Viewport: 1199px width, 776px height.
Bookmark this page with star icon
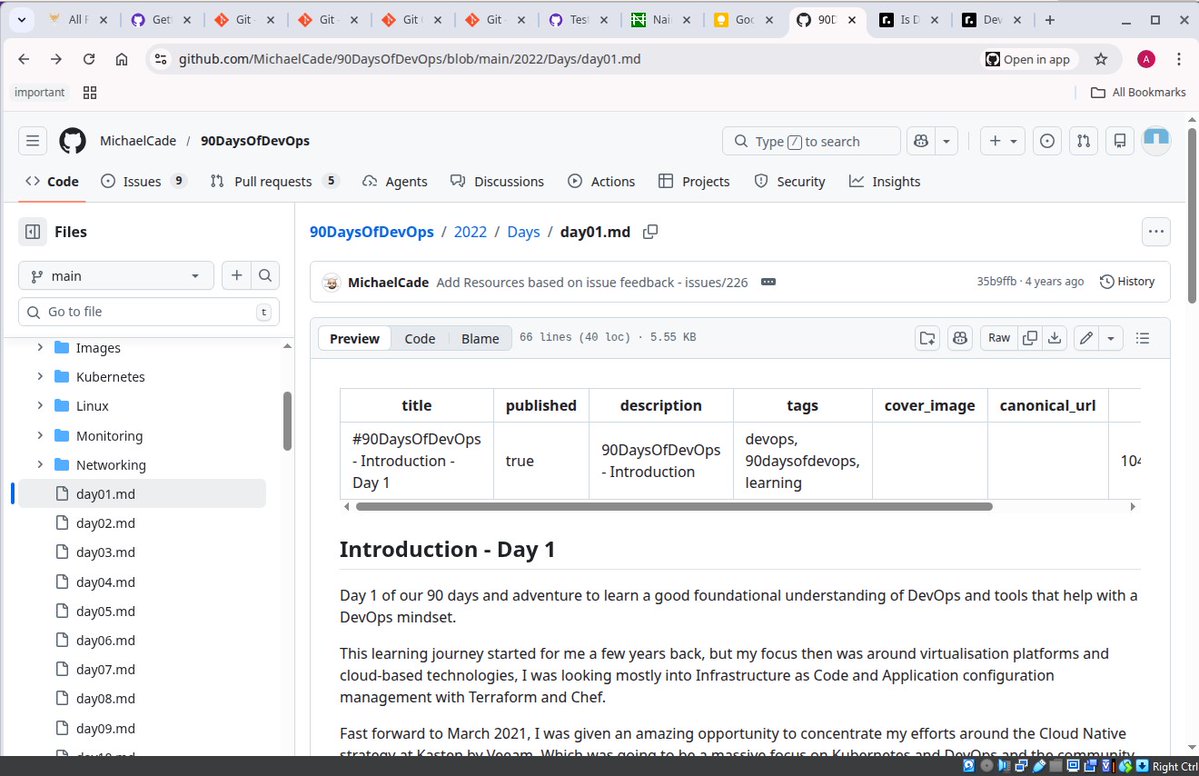[1100, 59]
